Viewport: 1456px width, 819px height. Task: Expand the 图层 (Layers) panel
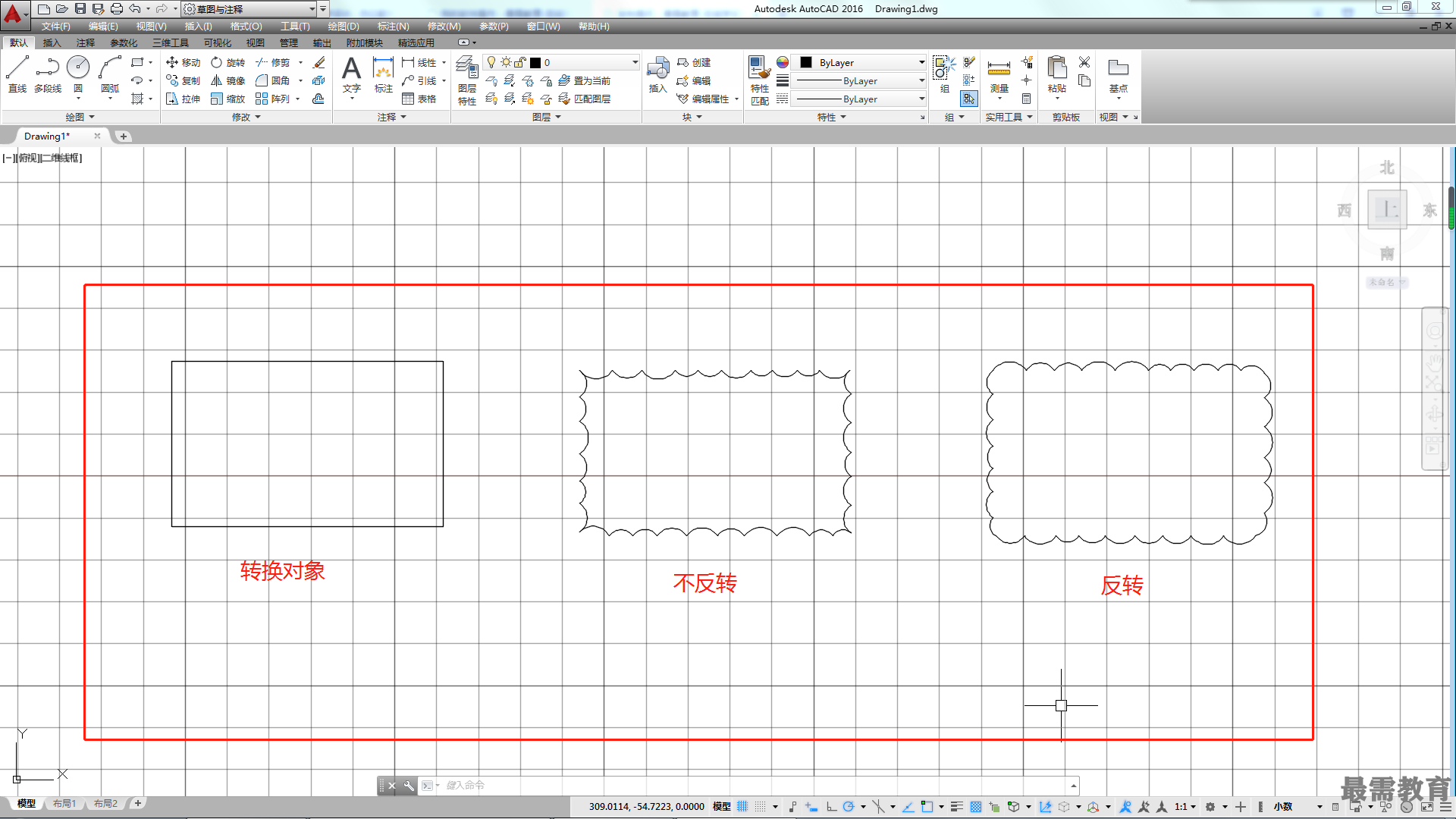tap(547, 117)
